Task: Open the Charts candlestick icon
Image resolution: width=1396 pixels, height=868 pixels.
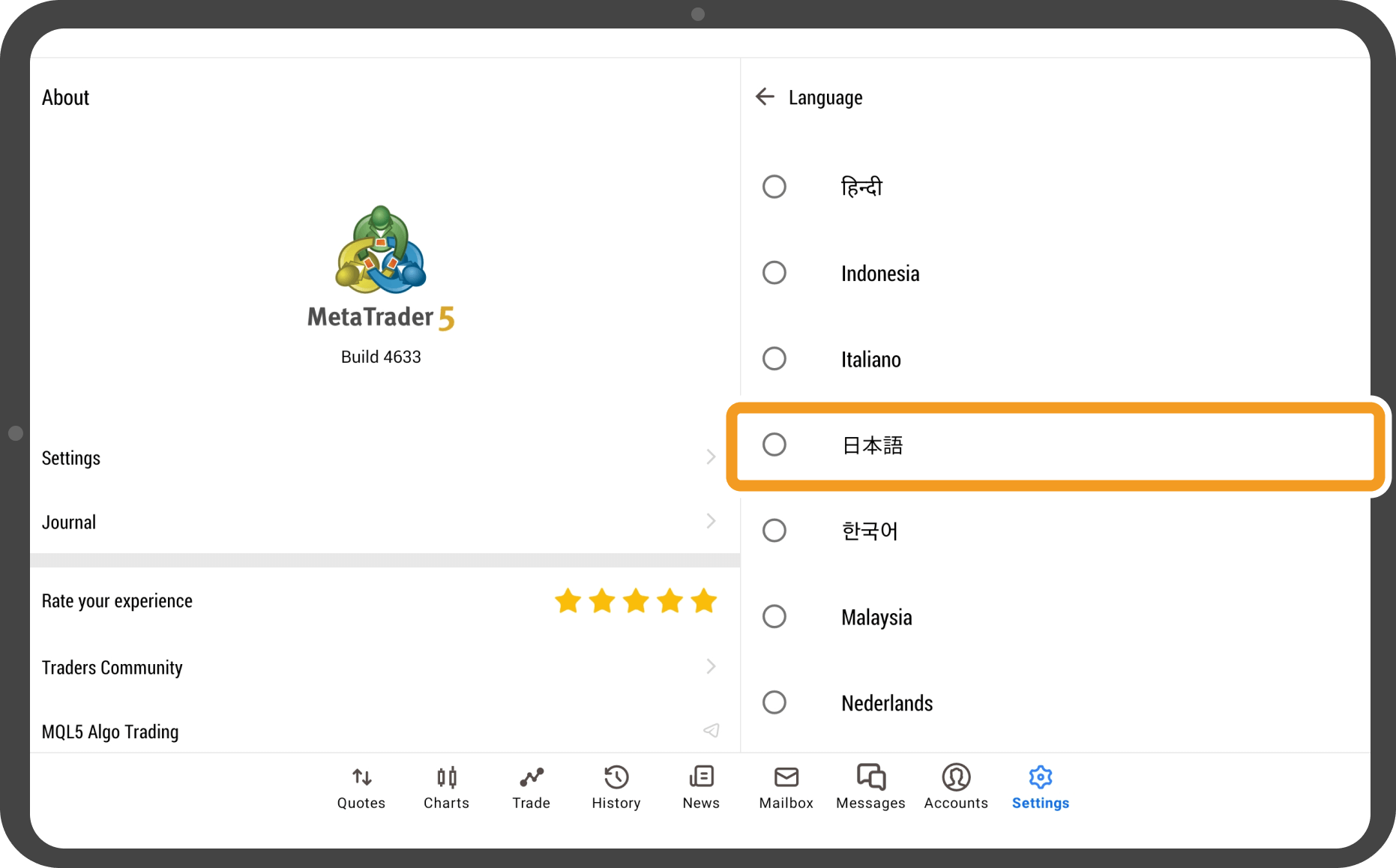Action: (x=447, y=777)
